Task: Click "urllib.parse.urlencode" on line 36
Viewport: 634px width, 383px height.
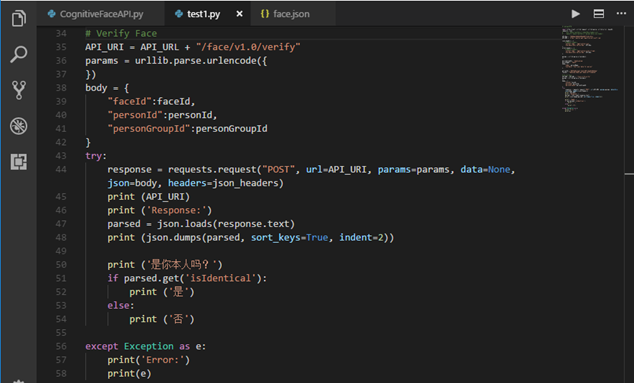Action: tap(195, 61)
